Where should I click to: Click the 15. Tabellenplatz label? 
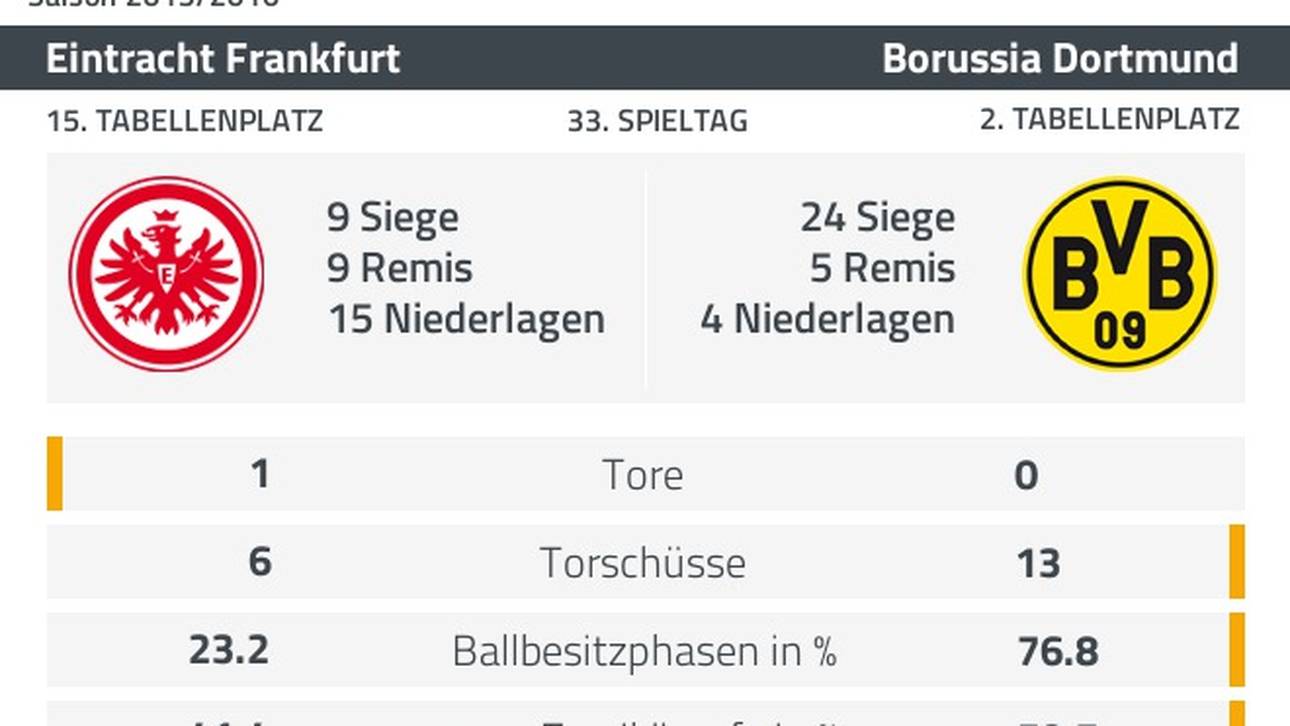click(185, 121)
